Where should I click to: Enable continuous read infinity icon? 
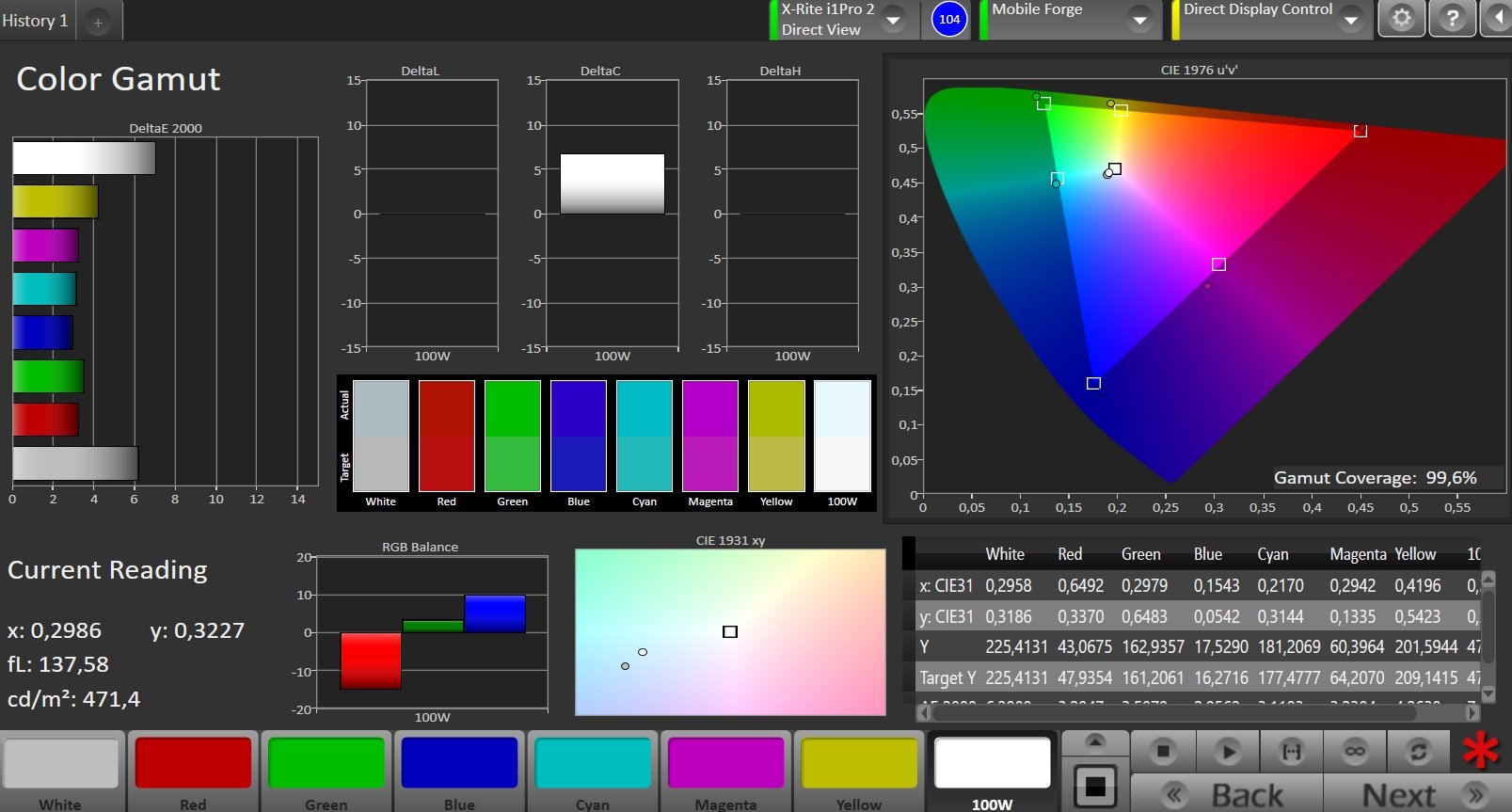(1355, 751)
